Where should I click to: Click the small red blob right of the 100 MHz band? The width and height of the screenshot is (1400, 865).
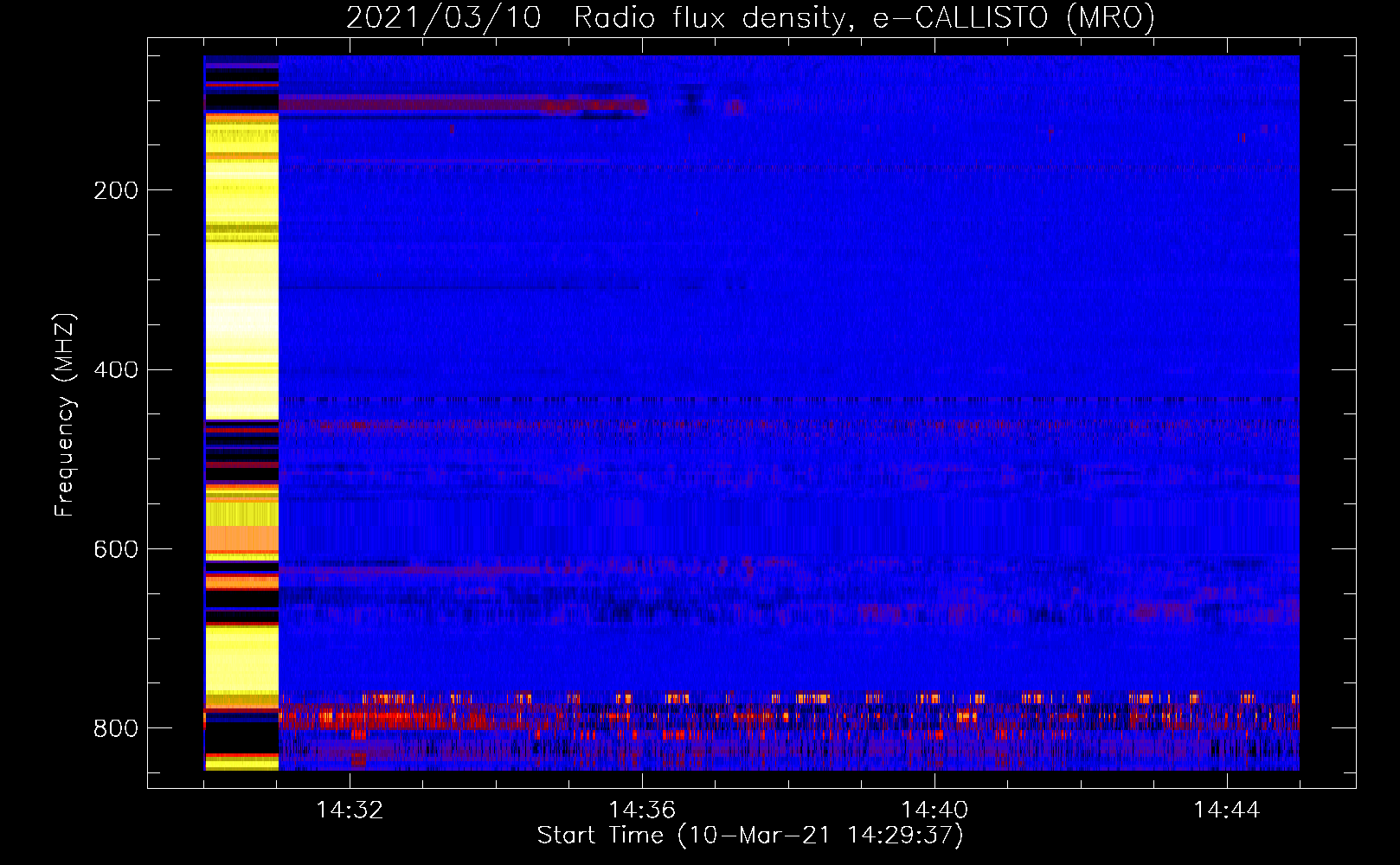tap(735, 107)
